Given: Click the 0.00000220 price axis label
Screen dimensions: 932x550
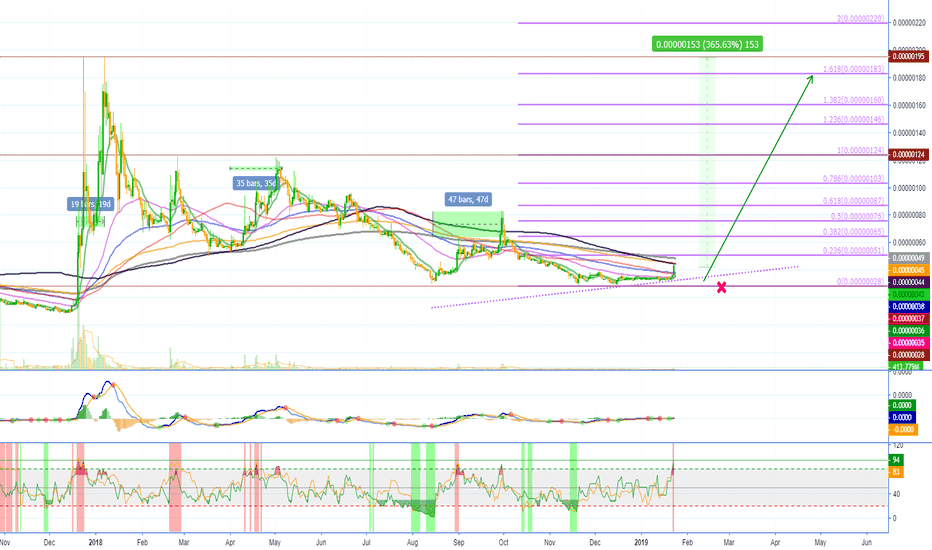Looking at the screenshot, I should coord(909,23).
